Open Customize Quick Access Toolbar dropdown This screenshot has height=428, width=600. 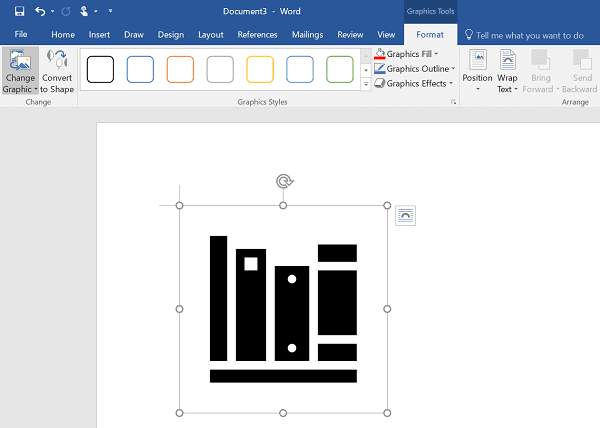(110, 11)
